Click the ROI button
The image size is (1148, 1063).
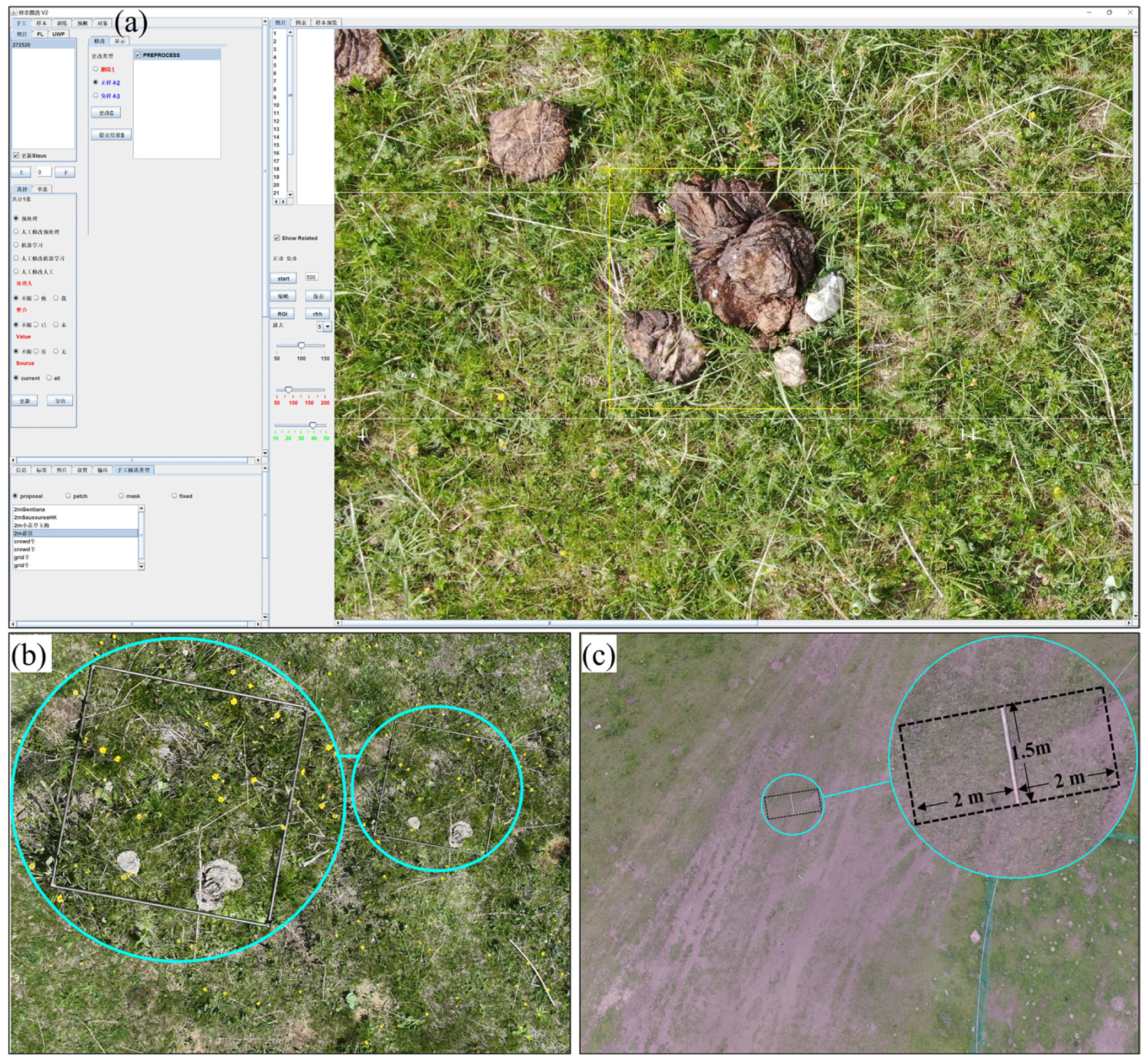(x=282, y=314)
